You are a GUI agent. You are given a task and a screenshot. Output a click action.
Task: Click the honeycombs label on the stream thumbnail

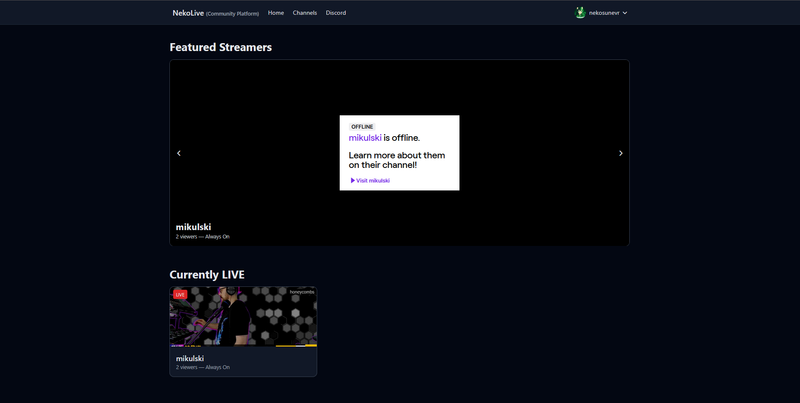point(301,292)
